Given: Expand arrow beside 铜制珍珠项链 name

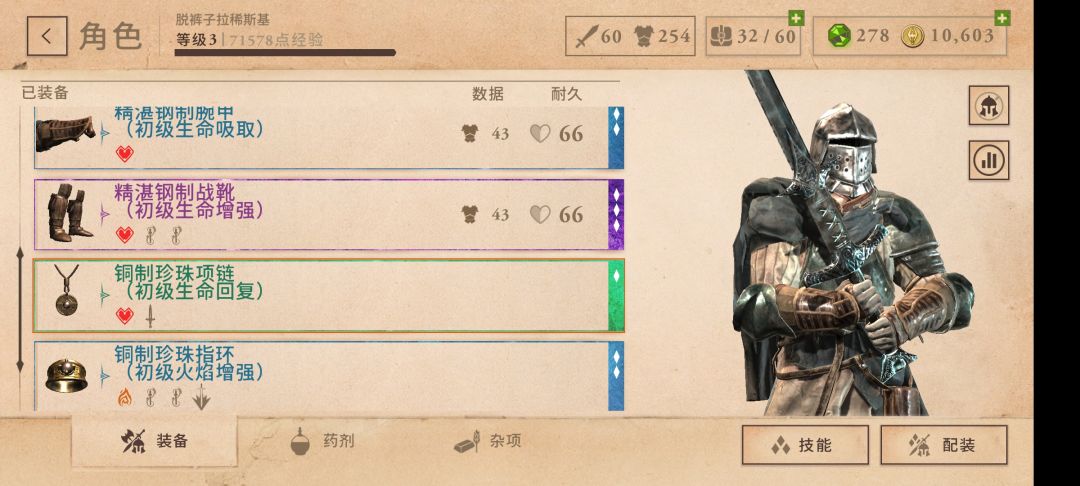Looking at the screenshot, I should click(x=105, y=296).
